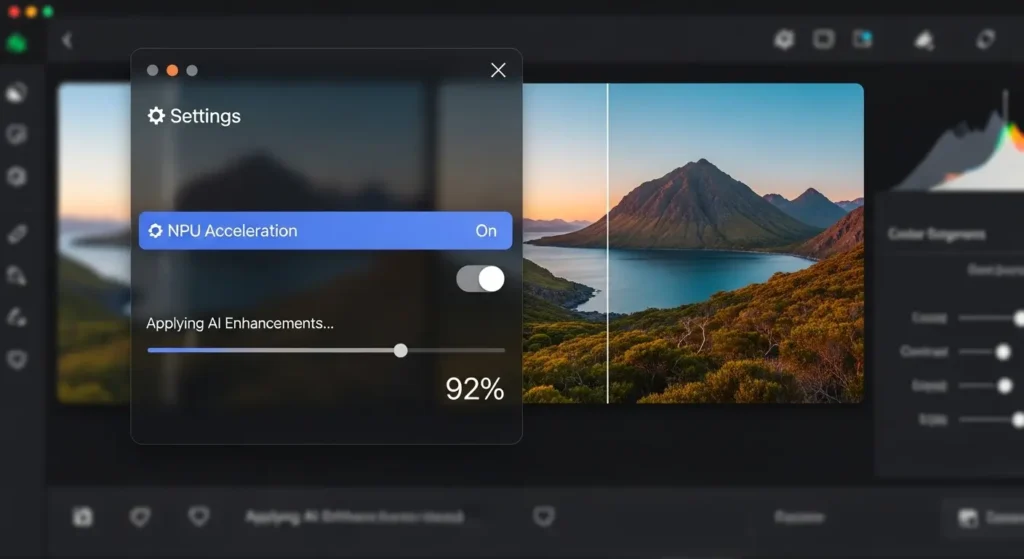Click the histogram graph in the right panel

960,142
